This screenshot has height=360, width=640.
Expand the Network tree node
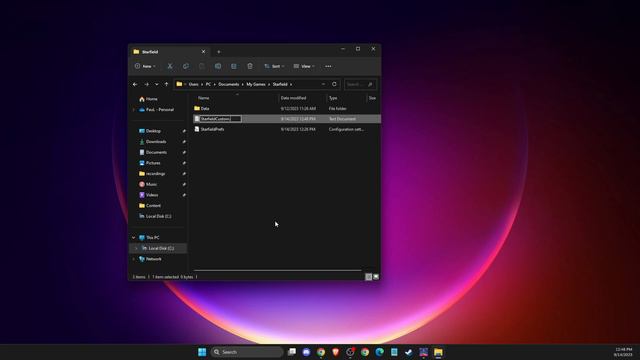point(133,259)
